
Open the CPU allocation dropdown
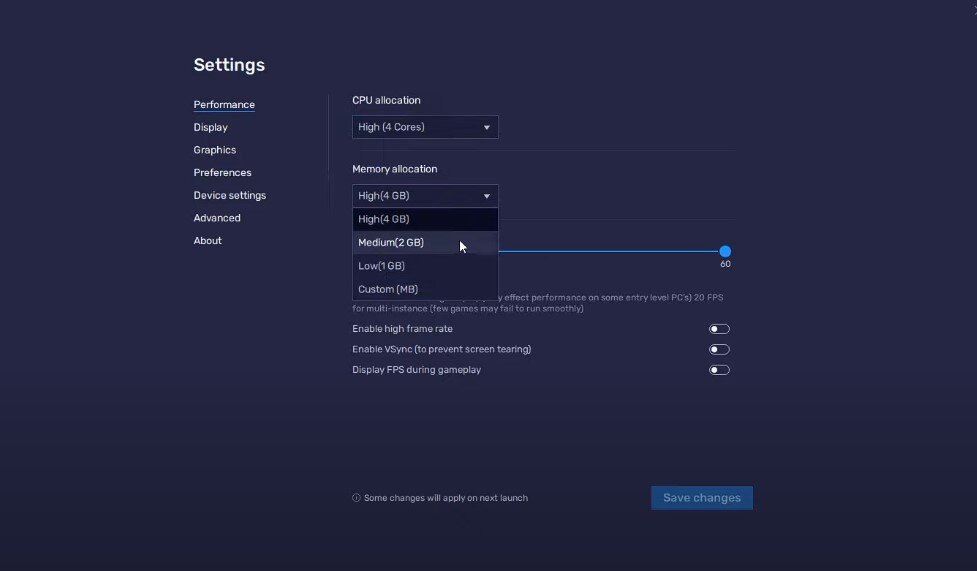(425, 127)
